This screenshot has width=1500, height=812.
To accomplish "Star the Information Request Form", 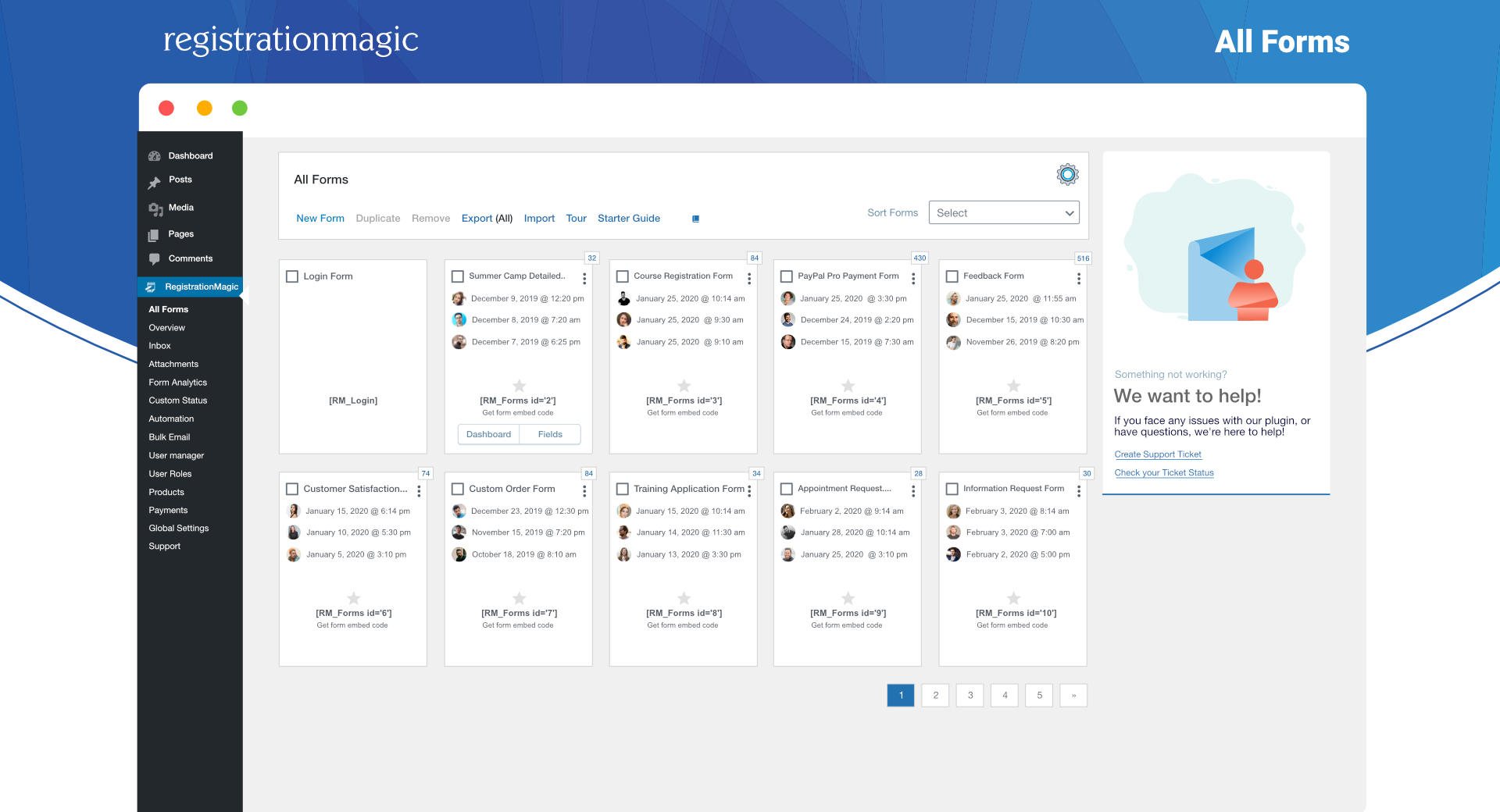I will (x=1013, y=598).
